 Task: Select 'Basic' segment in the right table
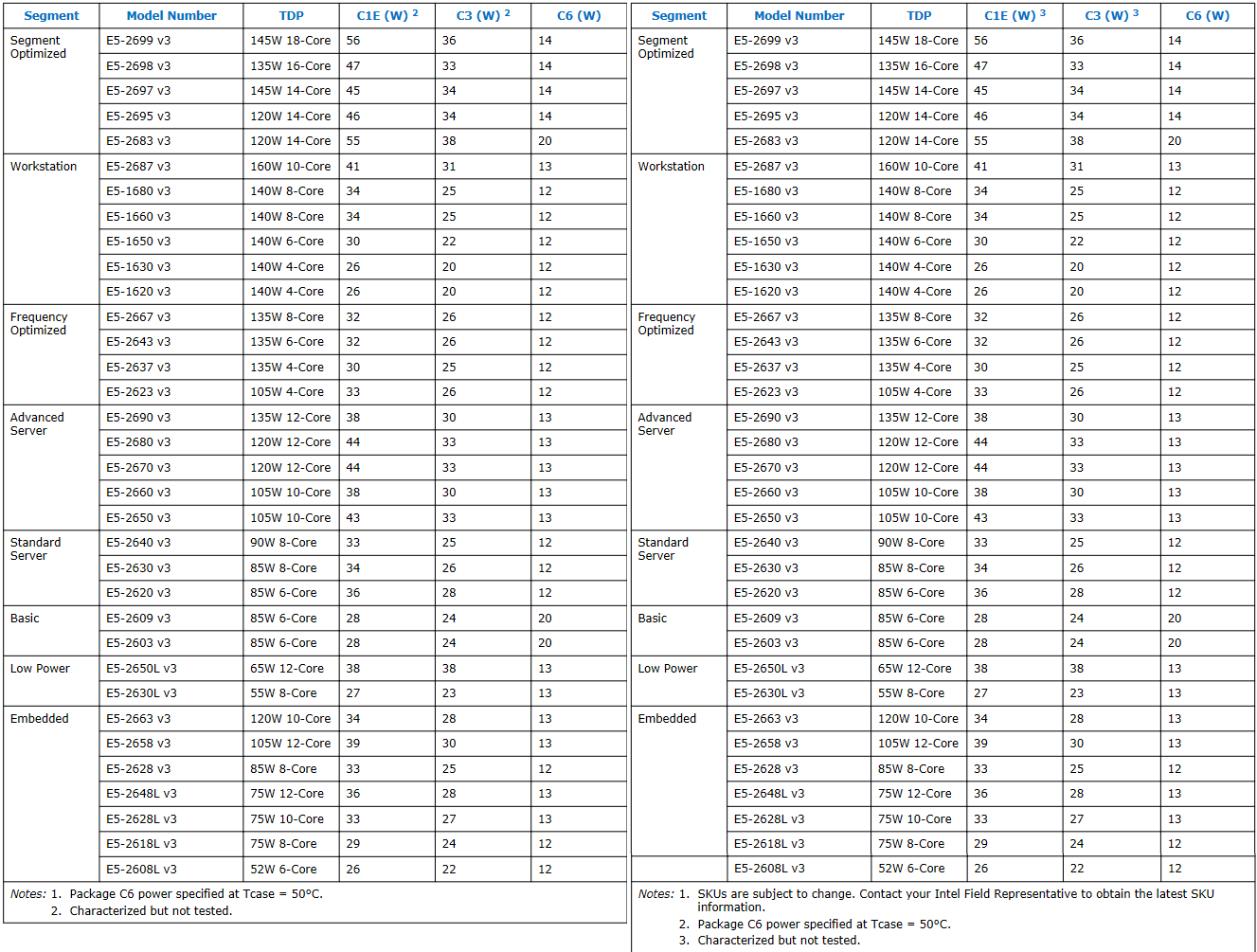(653, 619)
